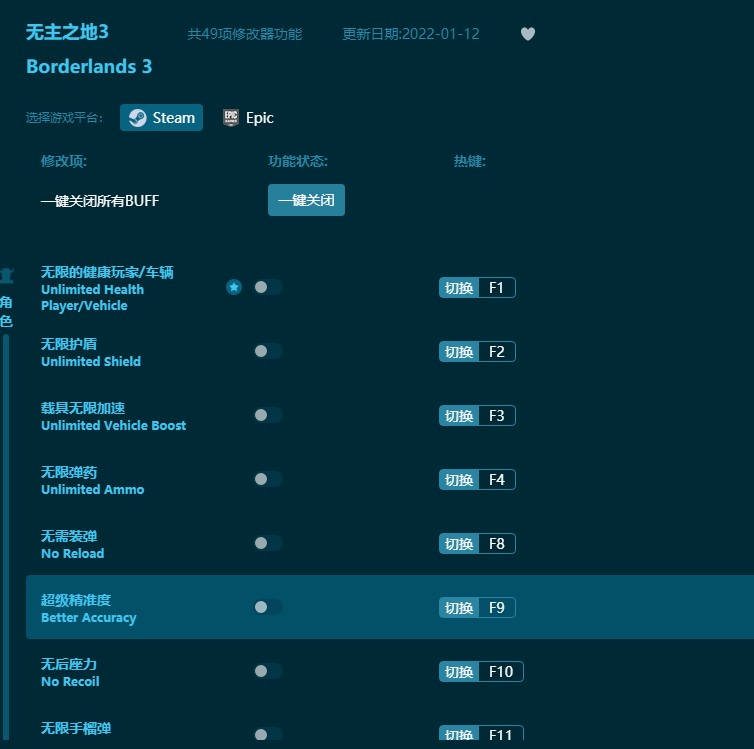Click the 修改项 column header
The width and height of the screenshot is (754, 749).
[x=64, y=161]
